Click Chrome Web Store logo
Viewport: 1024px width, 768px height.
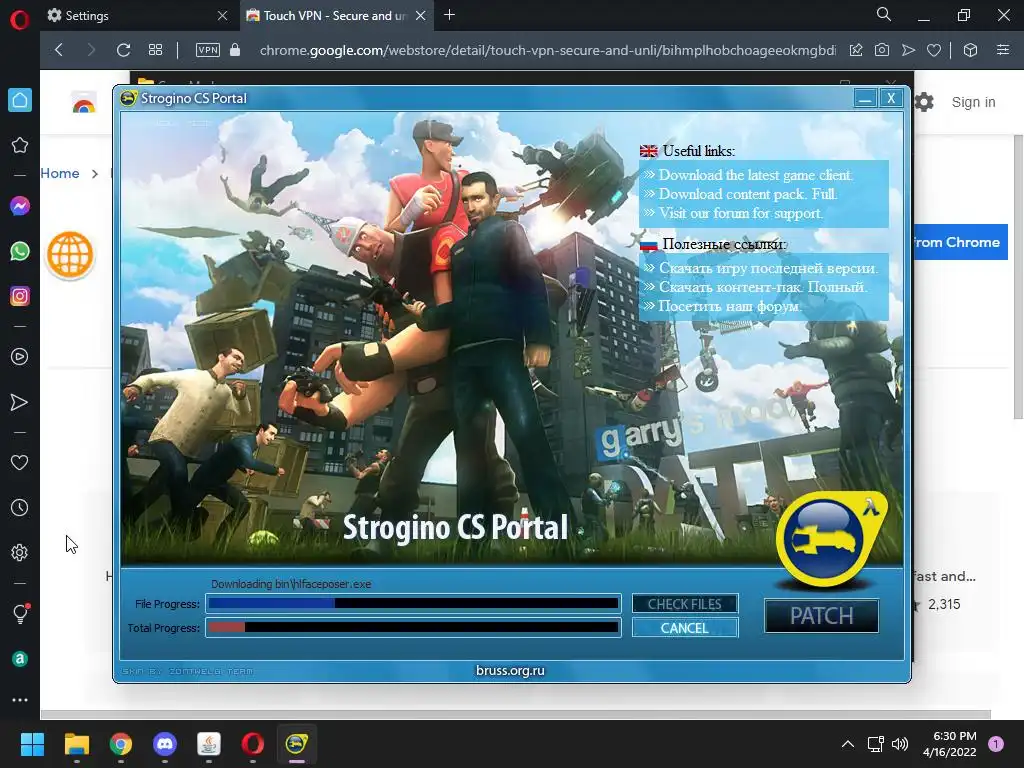point(84,103)
